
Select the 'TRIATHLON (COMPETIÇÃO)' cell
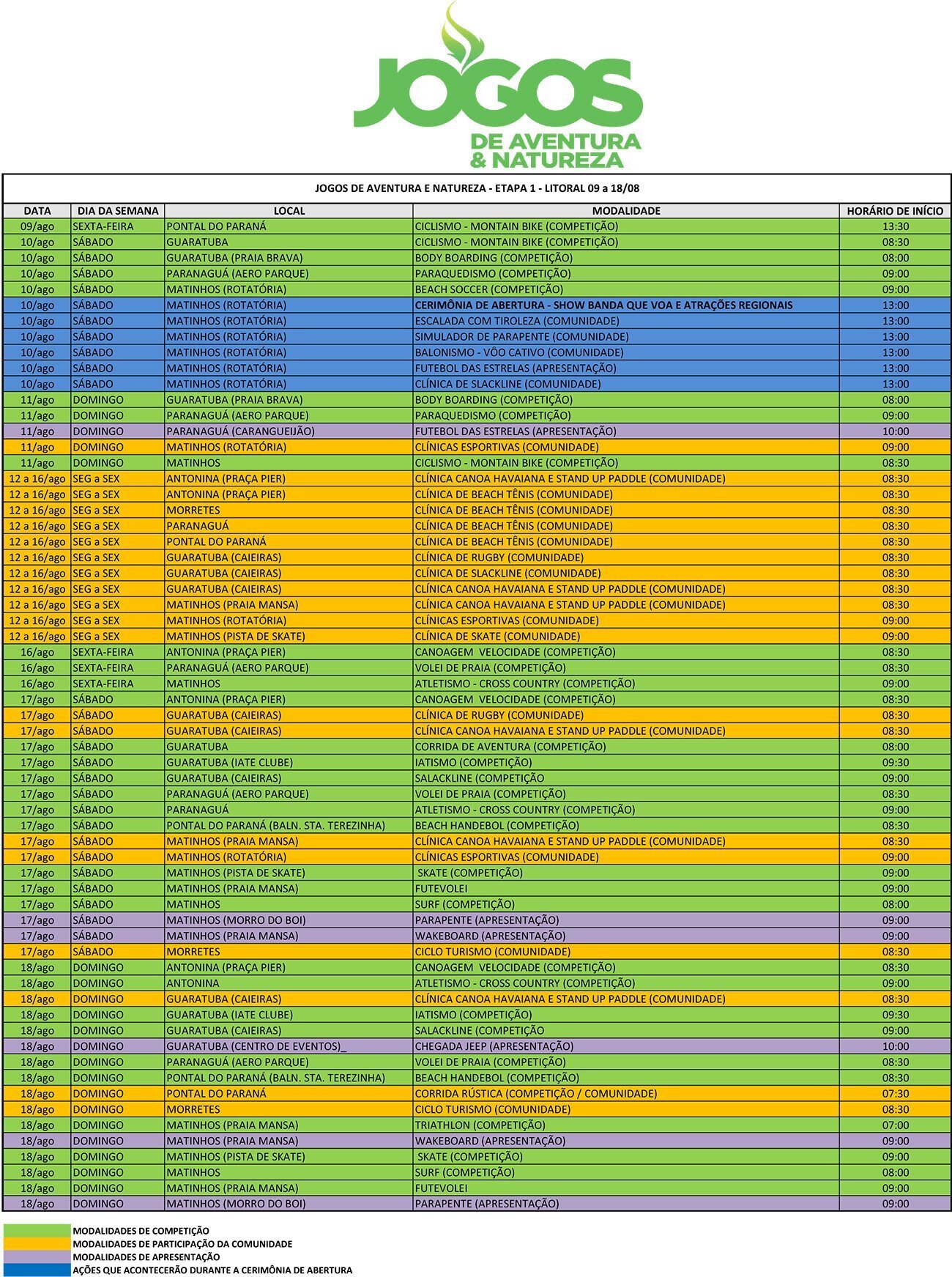626,1125
